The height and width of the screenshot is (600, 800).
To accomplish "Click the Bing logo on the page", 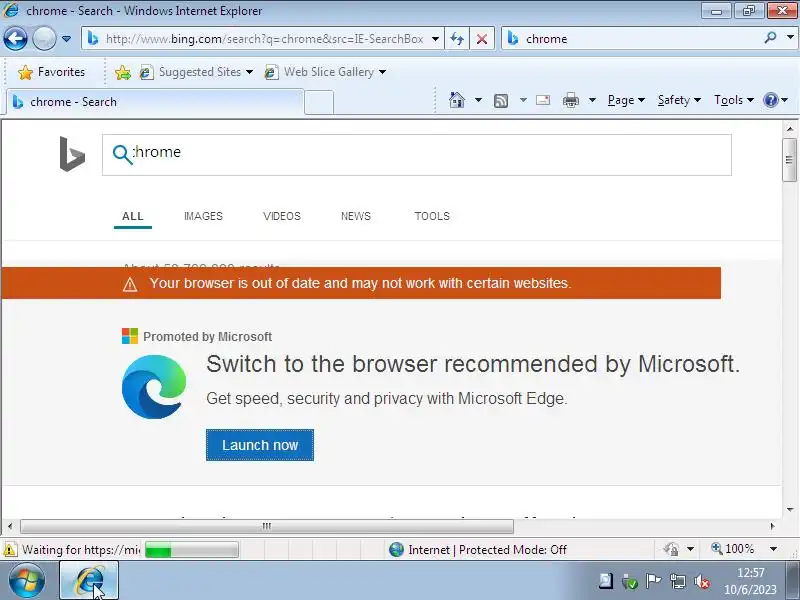I will (72, 154).
